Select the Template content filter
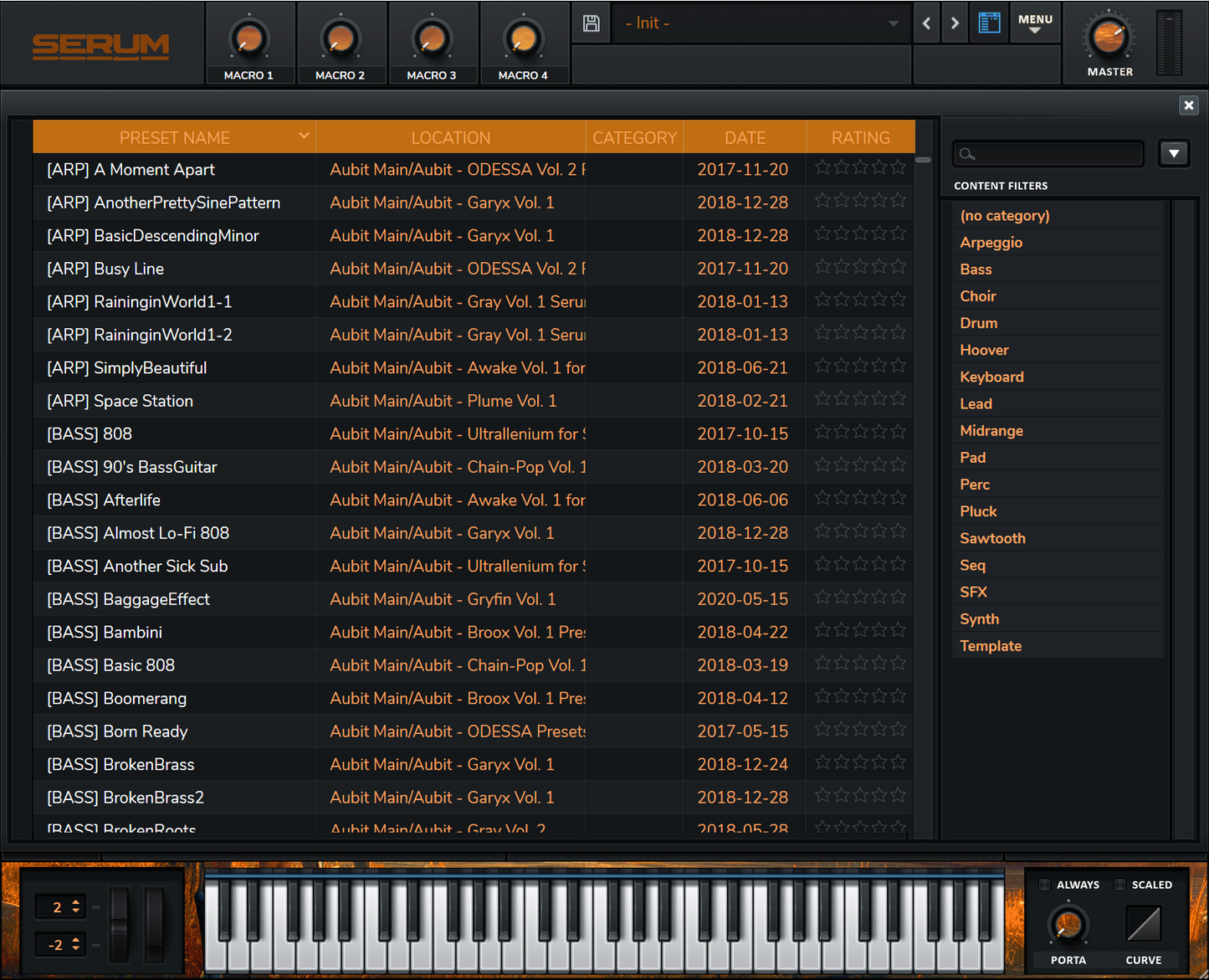 (x=1058, y=645)
